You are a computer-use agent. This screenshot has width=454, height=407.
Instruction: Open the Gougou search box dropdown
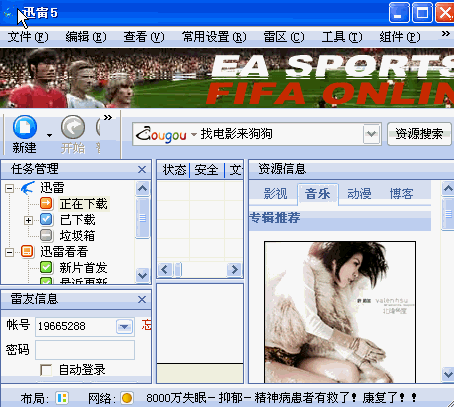click(x=371, y=134)
